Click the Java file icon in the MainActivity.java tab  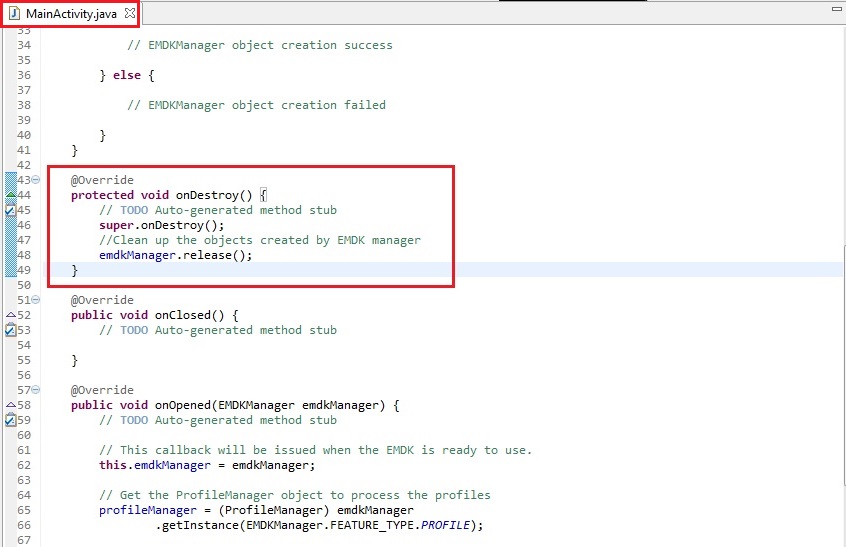pos(15,13)
